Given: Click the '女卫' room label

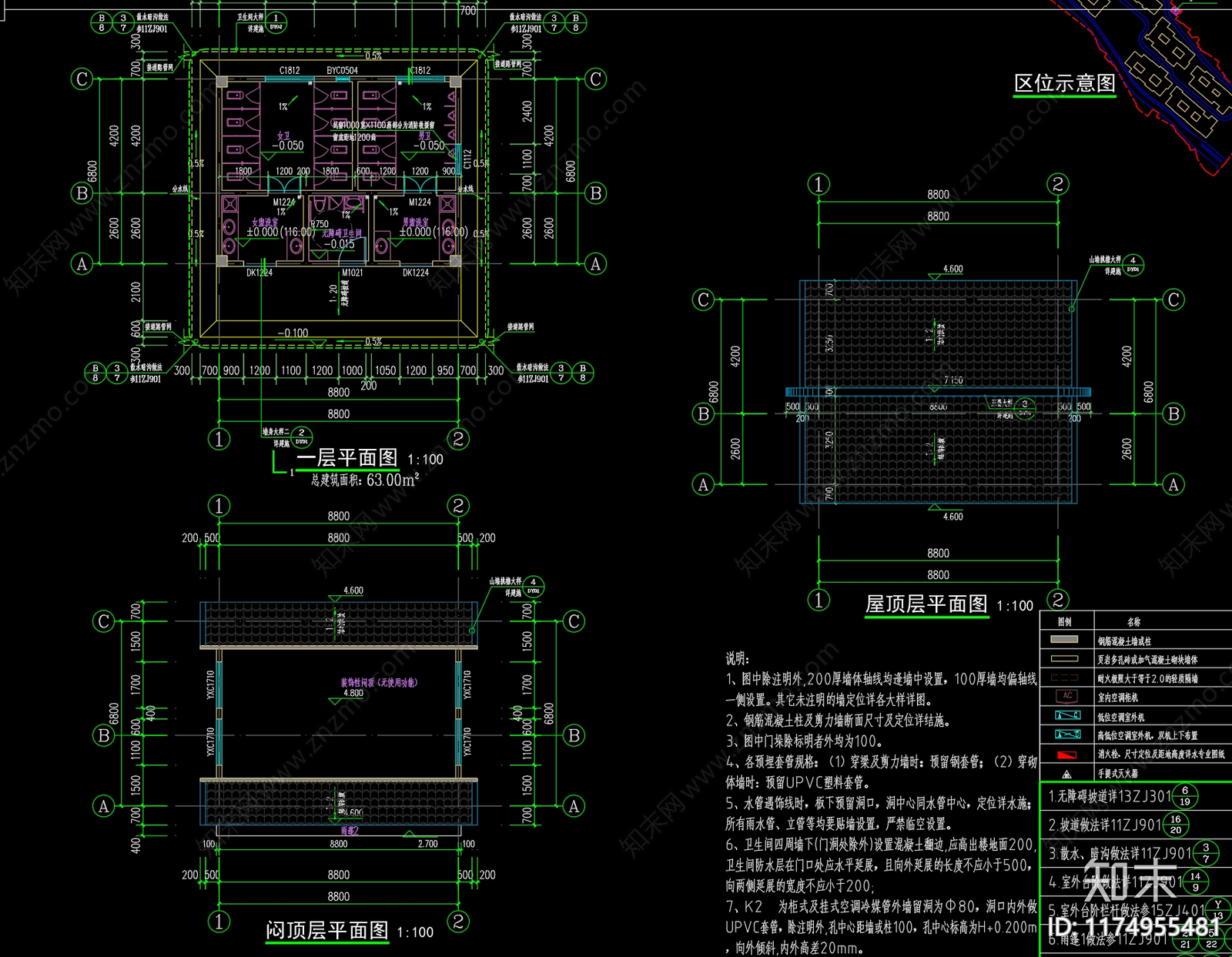Looking at the screenshot, I should pos(283,136).
